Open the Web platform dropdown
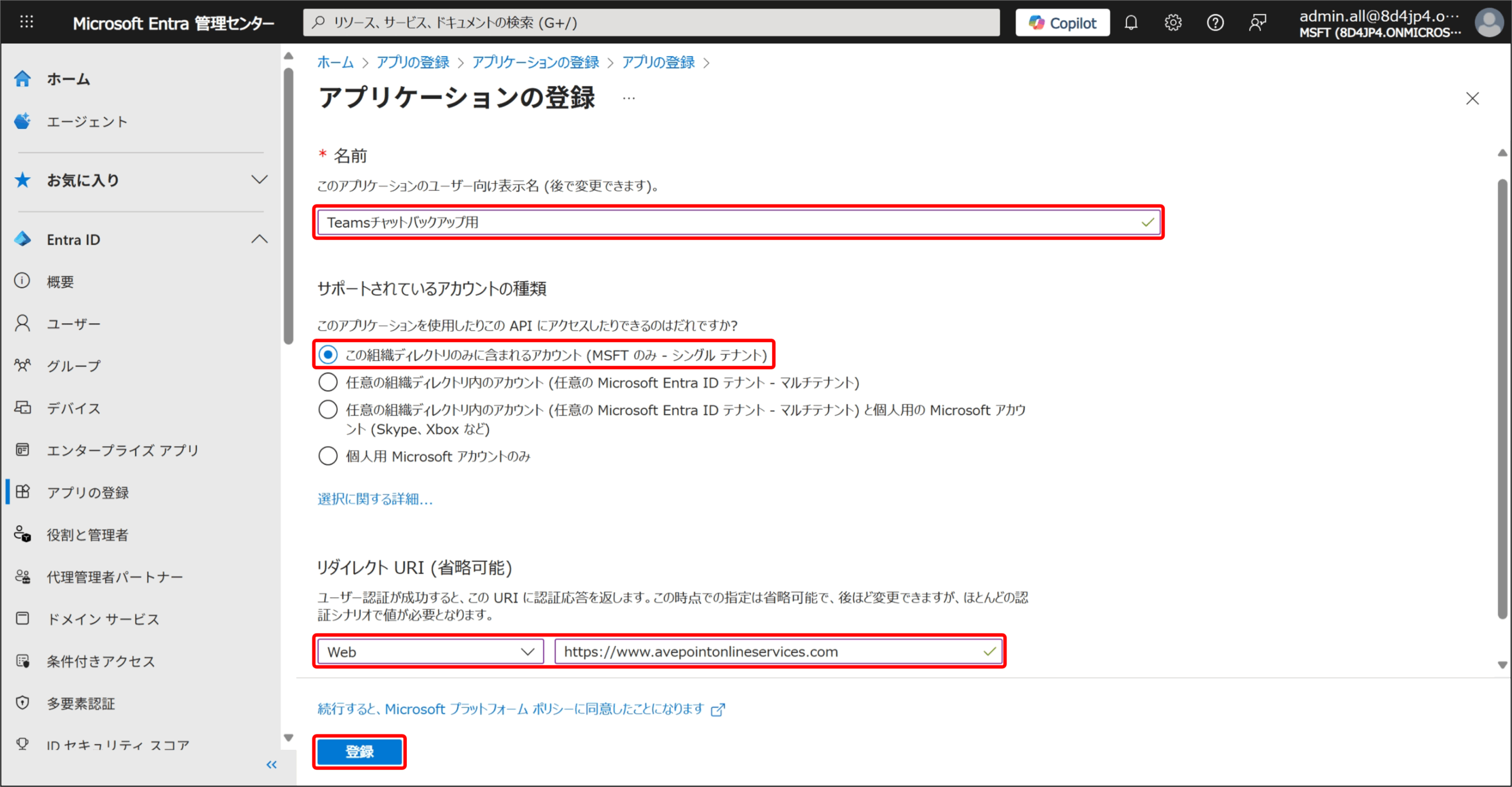1512x787 pixels. tap(430, 652)
